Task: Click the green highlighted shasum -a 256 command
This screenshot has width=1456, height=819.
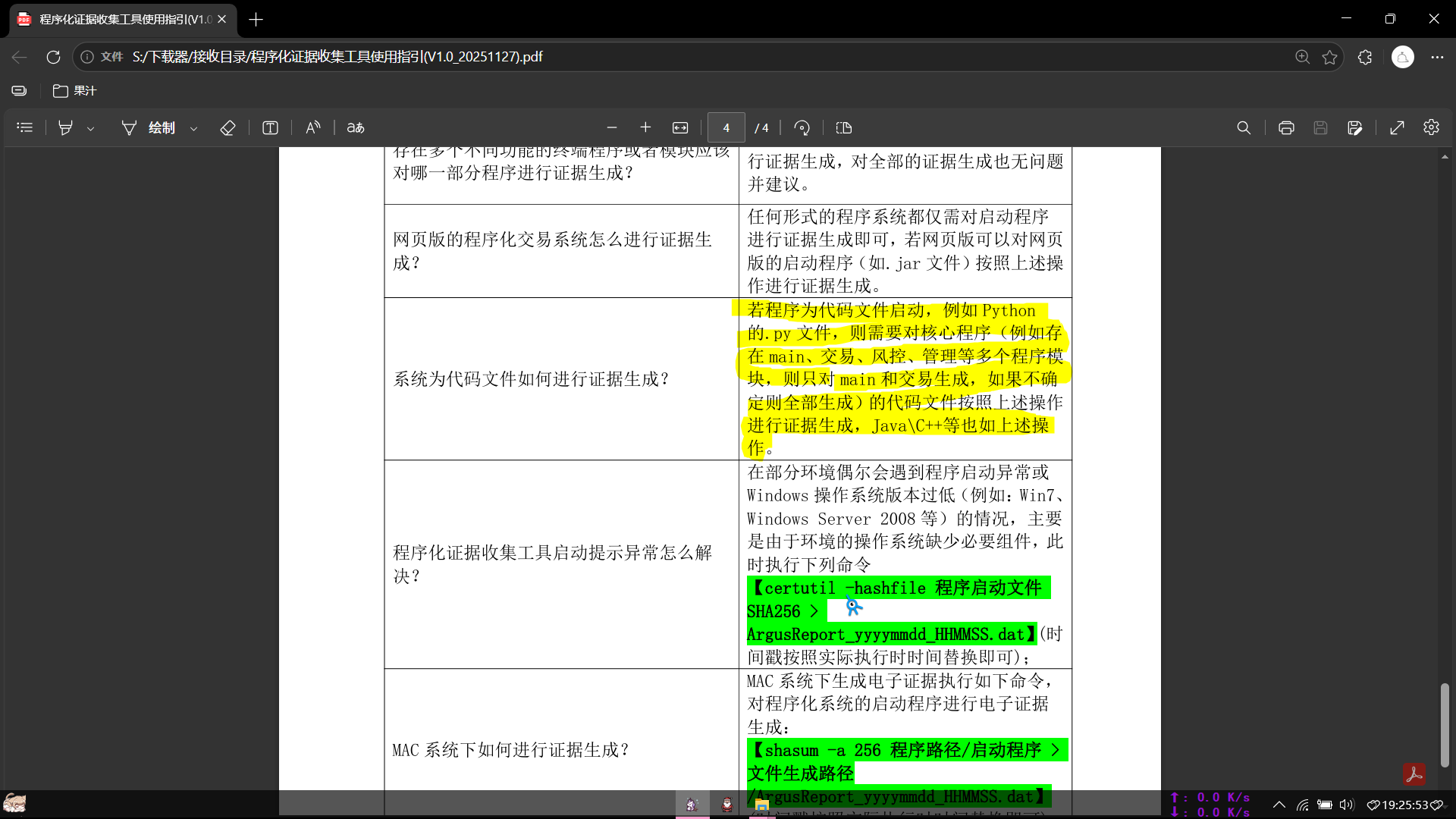Action: point(908,773)
